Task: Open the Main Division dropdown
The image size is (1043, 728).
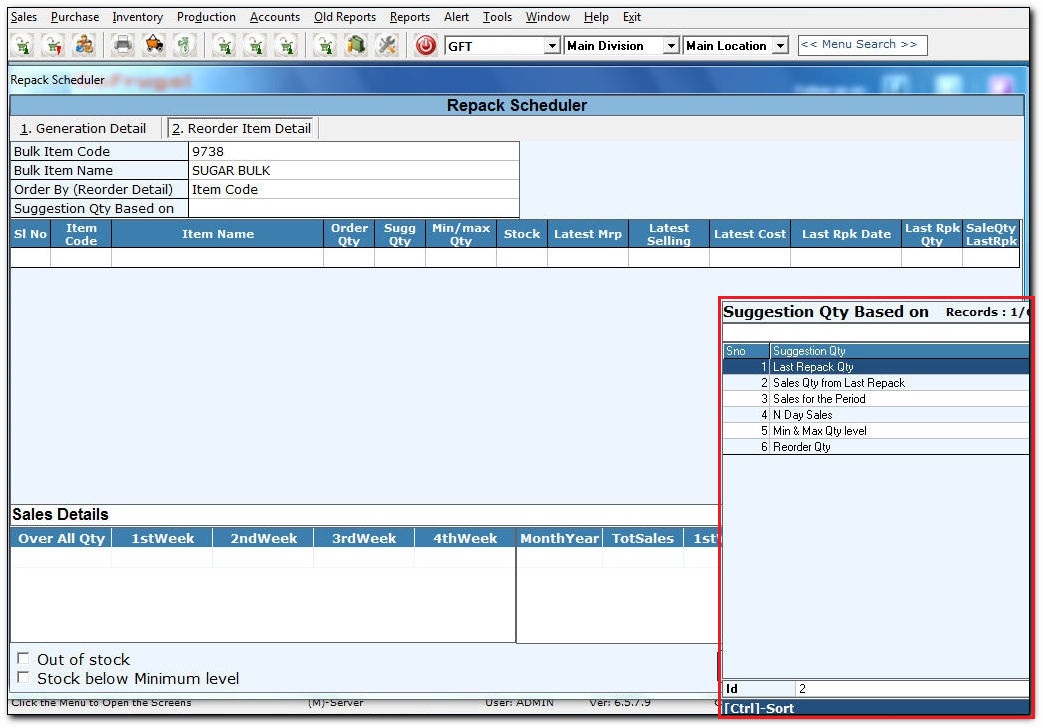Action: (671, 46)
